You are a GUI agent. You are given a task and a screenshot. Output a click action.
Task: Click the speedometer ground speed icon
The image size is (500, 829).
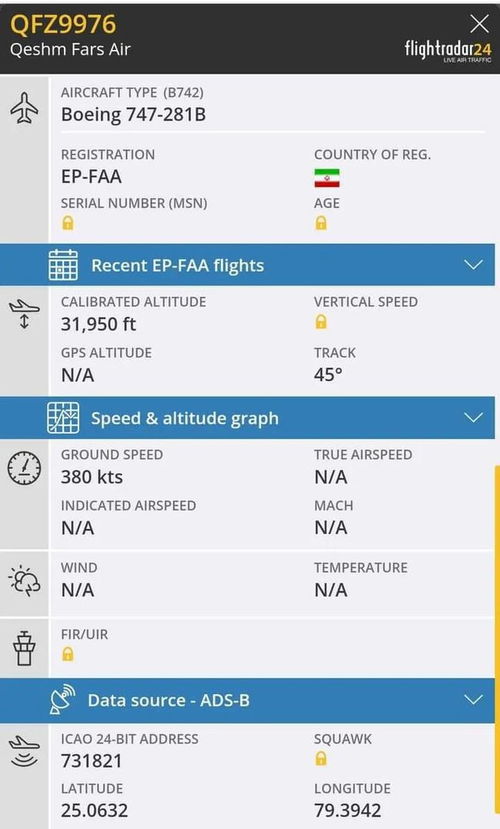click(24, 468)
